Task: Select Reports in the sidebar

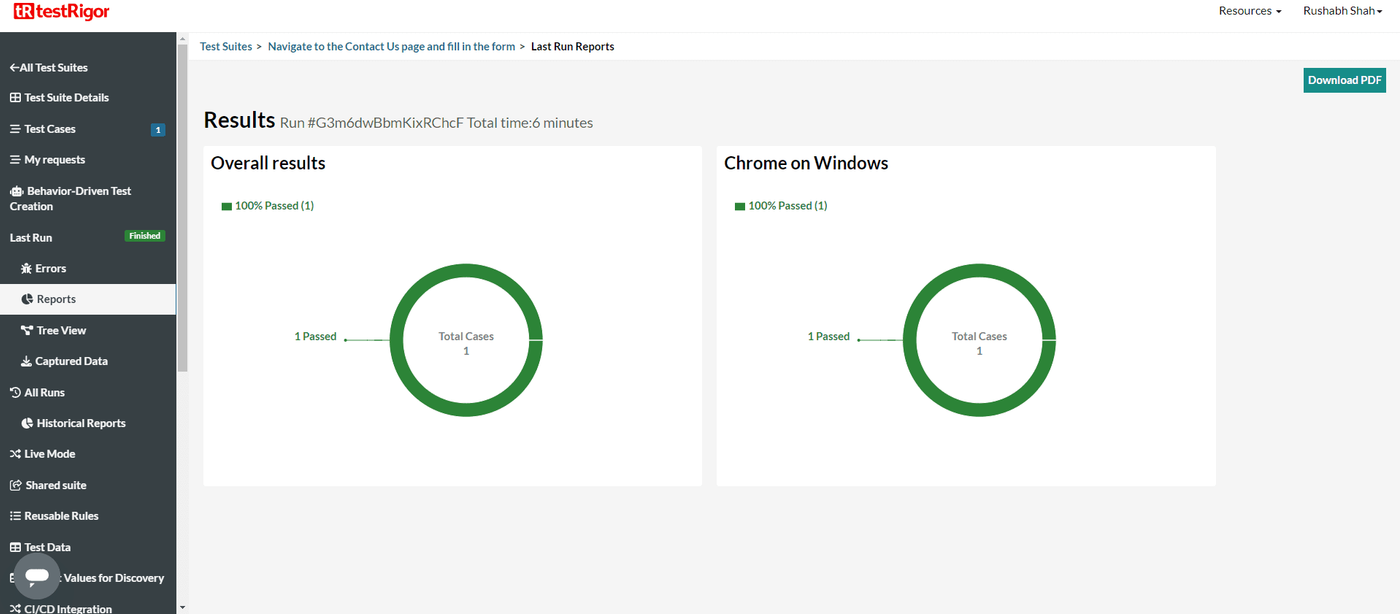Action: 88,299
